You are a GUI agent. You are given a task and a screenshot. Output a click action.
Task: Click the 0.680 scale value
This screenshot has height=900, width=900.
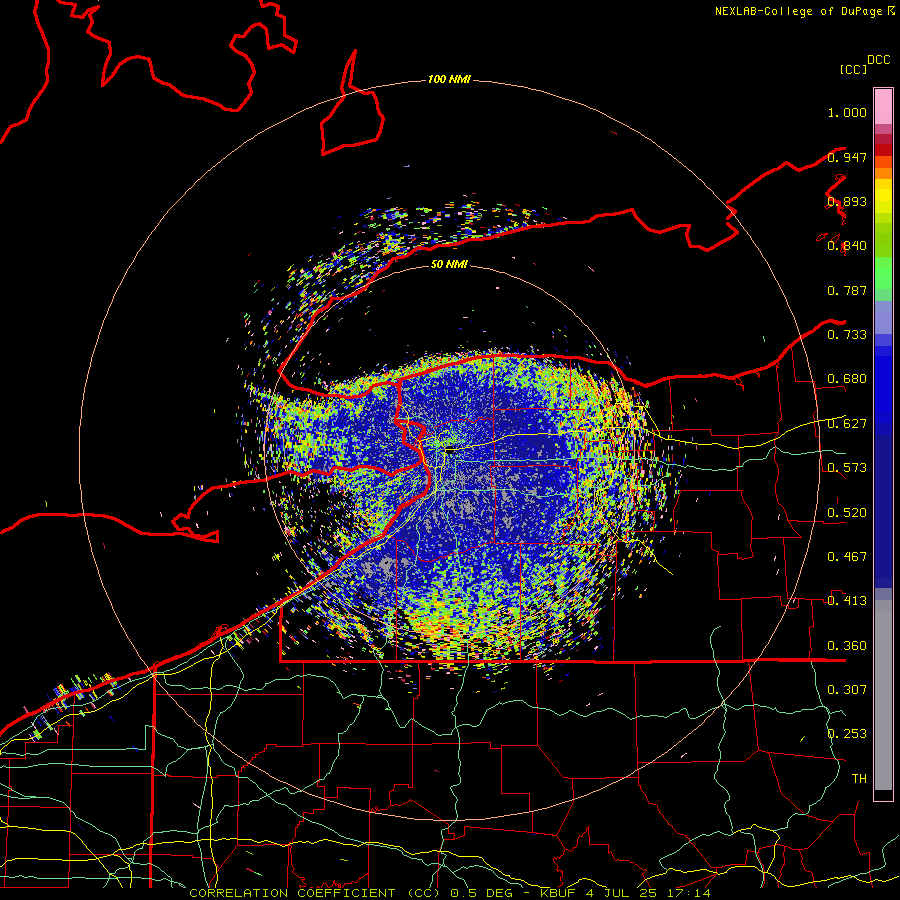[847, 379]
